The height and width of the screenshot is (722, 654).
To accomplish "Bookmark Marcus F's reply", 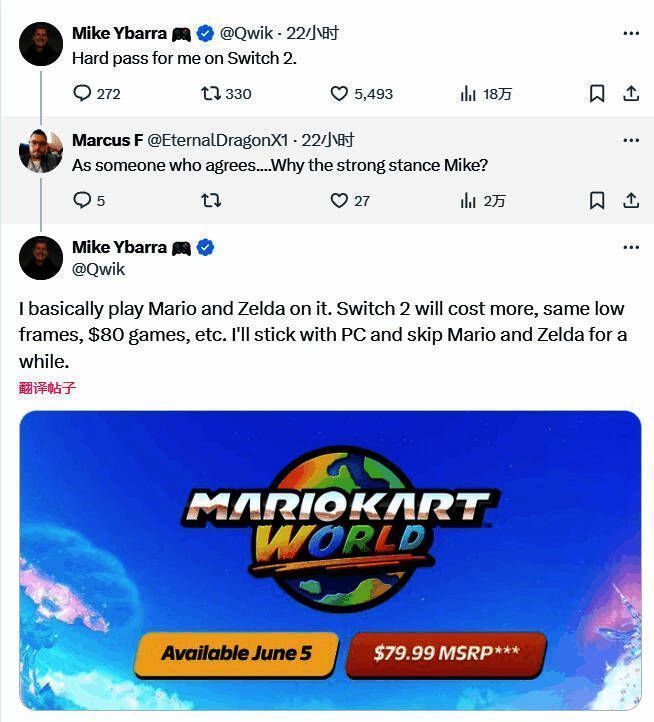I will coord(597,200).
